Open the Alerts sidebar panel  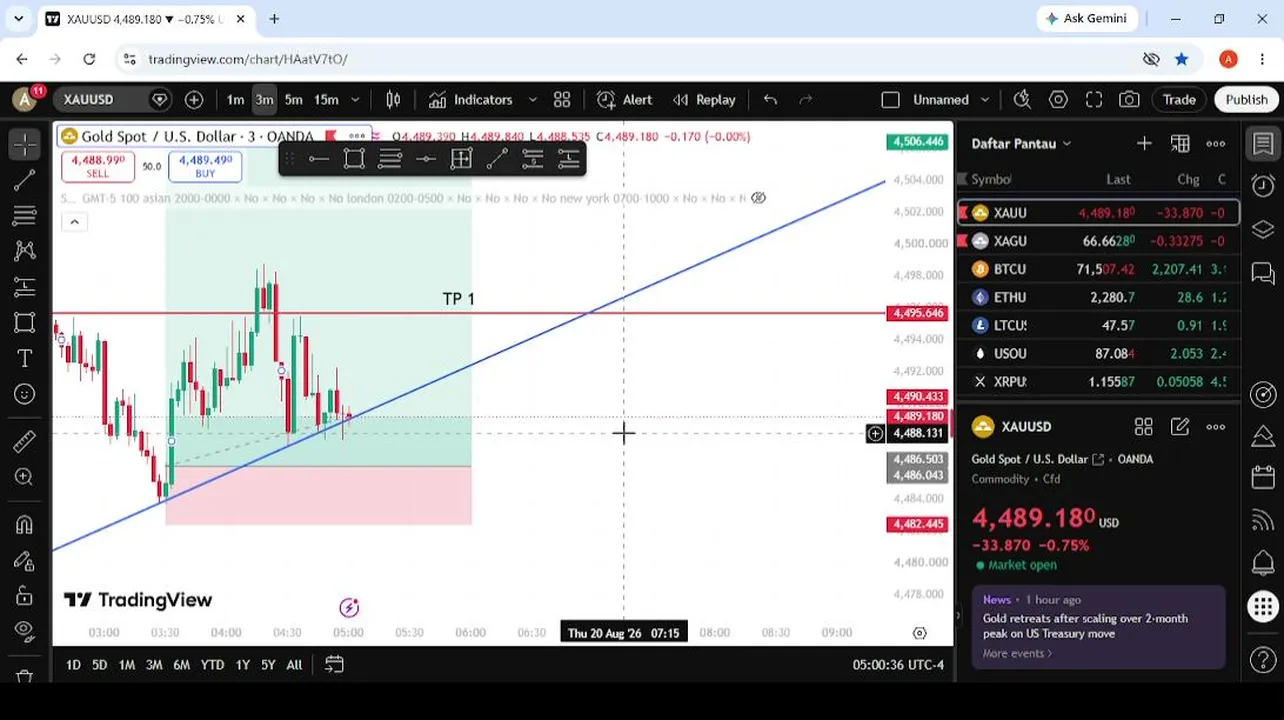click(x=1263, y=186)
